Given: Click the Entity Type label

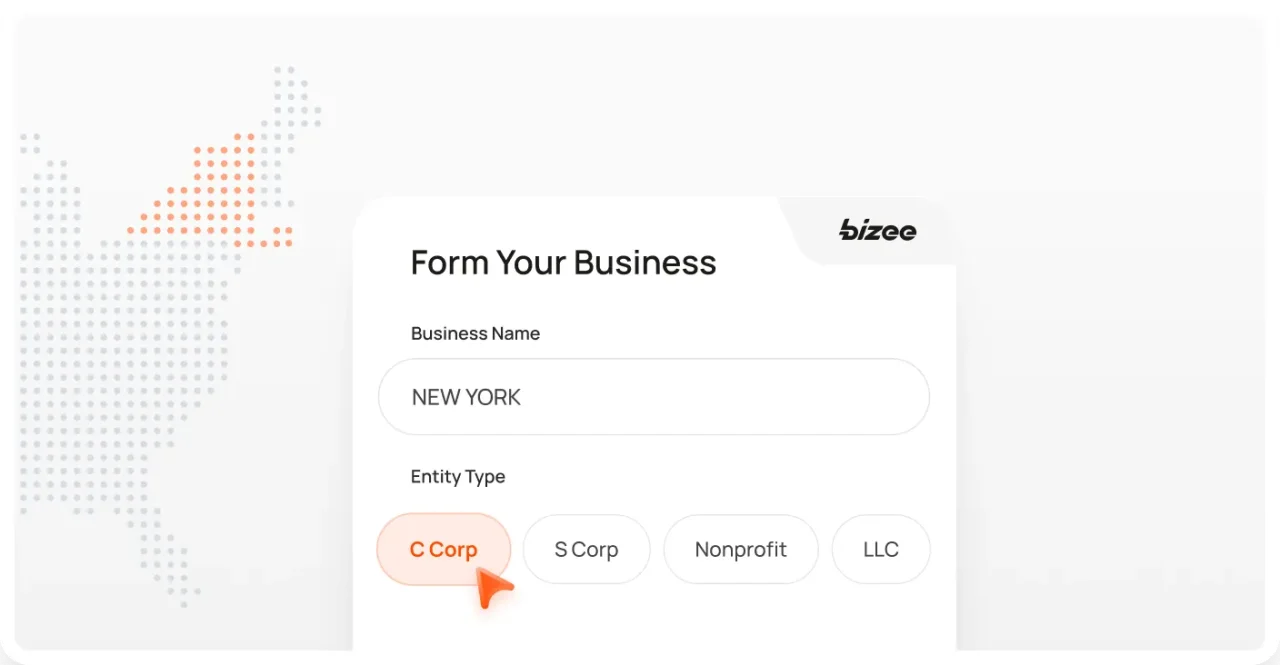Looking at the screenshot, I should click(x=457, y=477).
